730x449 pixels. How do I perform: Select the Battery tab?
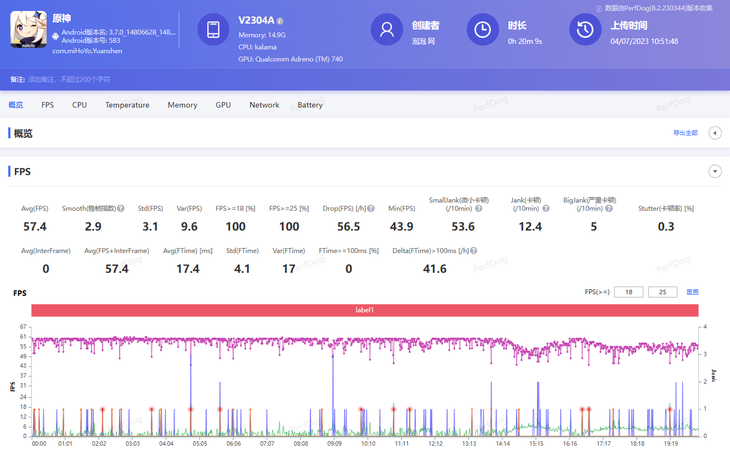coord(310,105)
